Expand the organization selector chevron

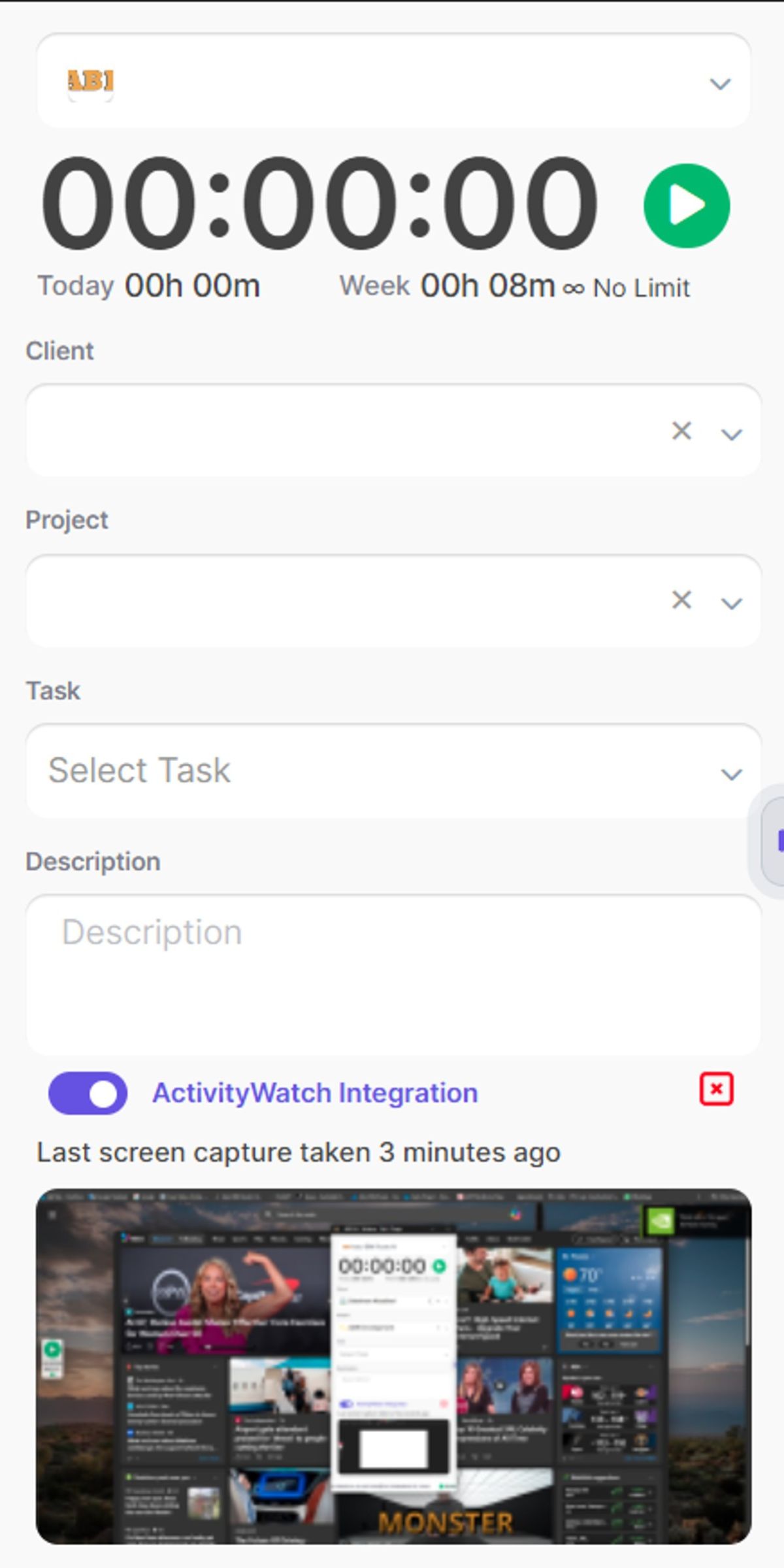pos(720,84)
